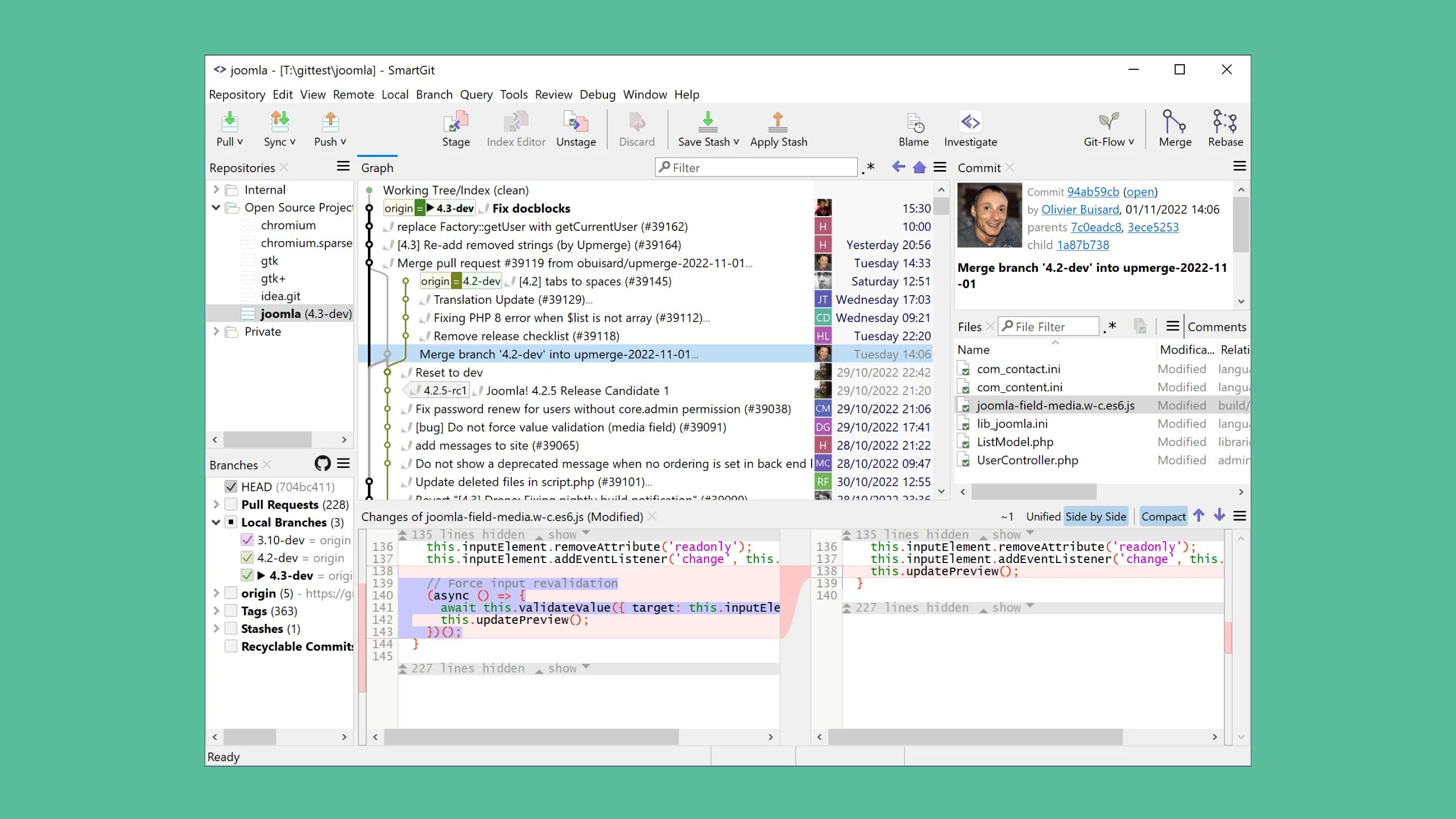This screenshot has width=1456, height=819.
Task: Click the GitHub icon in Branches panel
Action: [x=322, y=464]
